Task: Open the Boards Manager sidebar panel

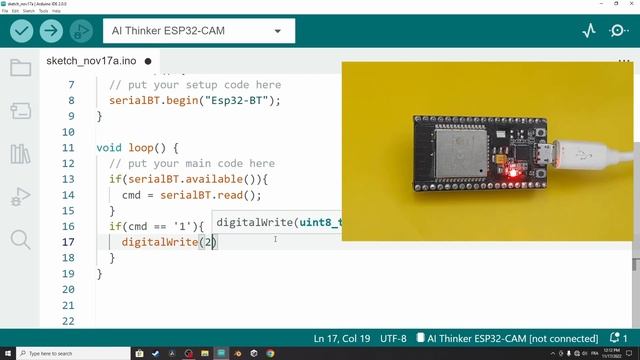Action: (20, 111)
